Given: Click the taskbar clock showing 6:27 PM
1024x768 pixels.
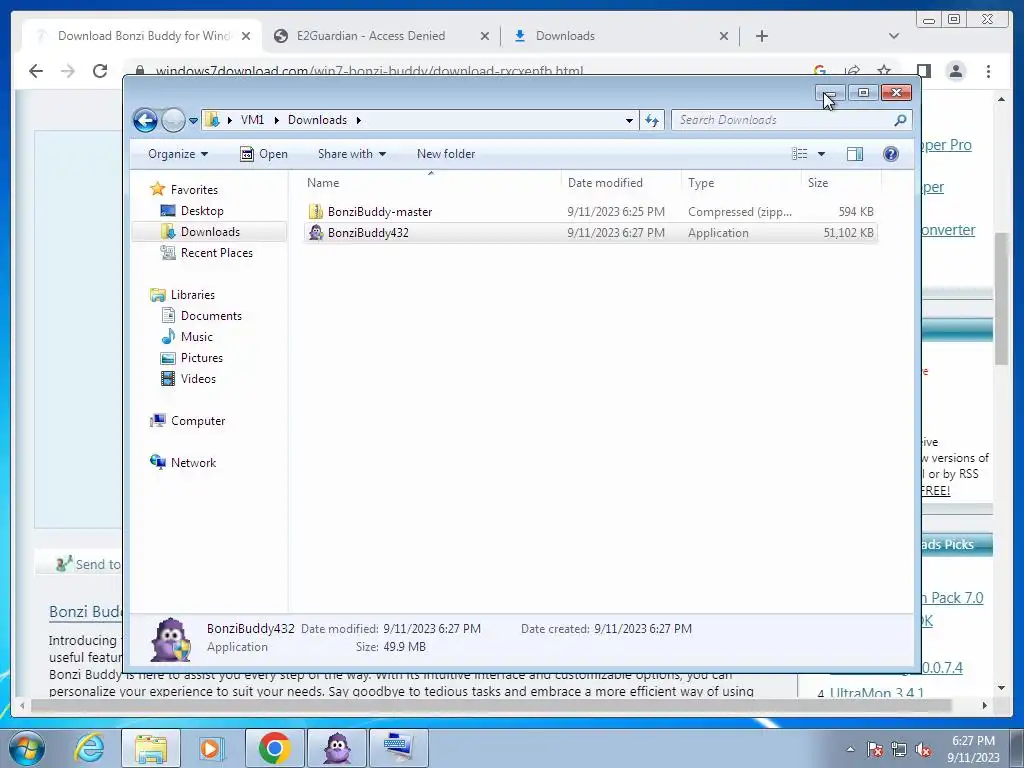Looking at the screenshot, I should click(x=973, y=749).
